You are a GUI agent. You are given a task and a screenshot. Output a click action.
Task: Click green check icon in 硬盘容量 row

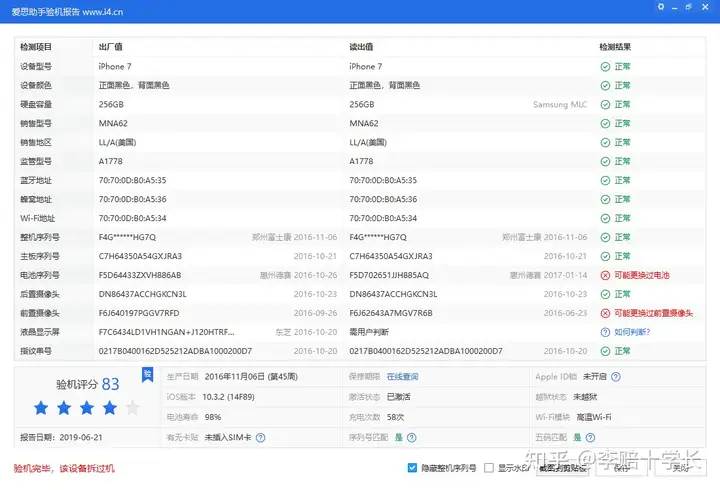(605, 105)
